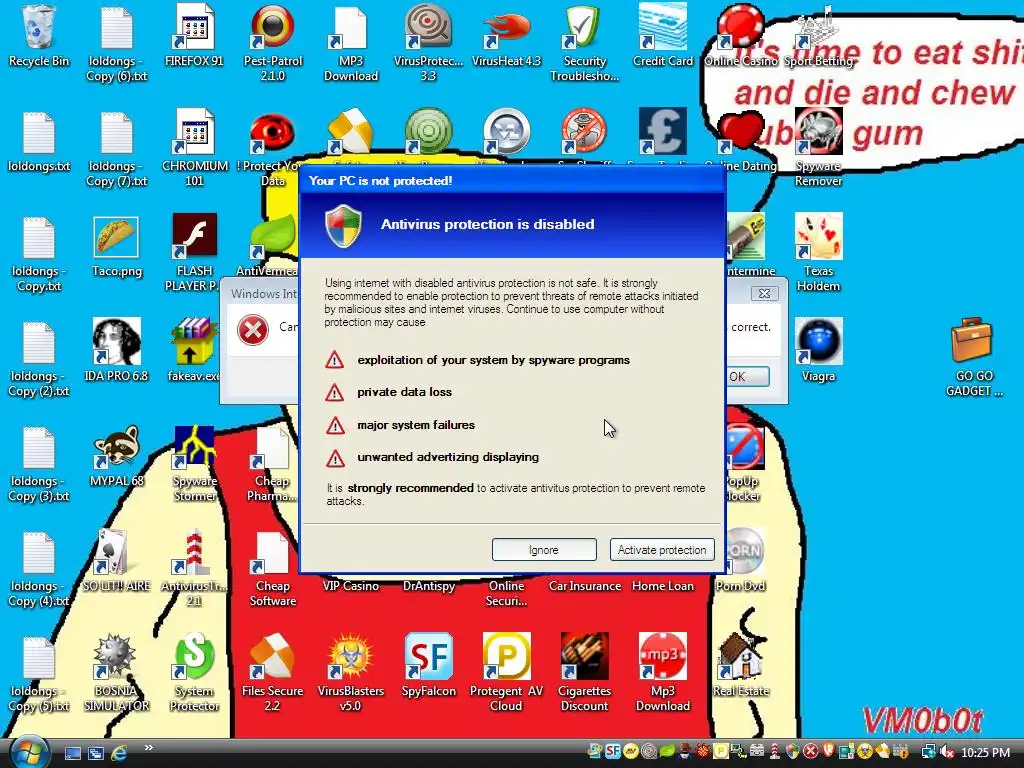Select the loldongs - Copy (4).txt file

point(39,568)
